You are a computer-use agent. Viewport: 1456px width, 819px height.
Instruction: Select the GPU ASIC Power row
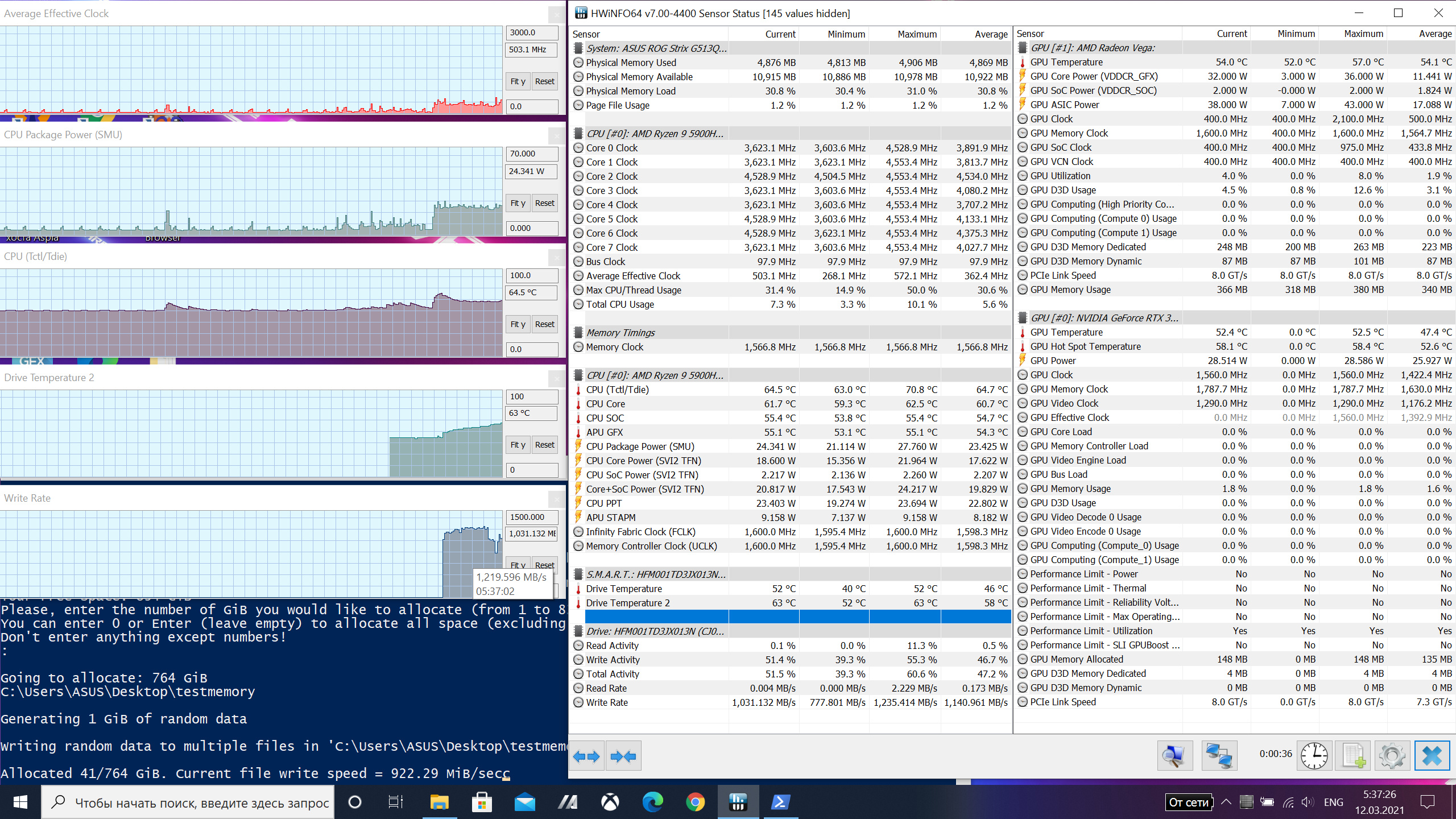coord(1235,105)
